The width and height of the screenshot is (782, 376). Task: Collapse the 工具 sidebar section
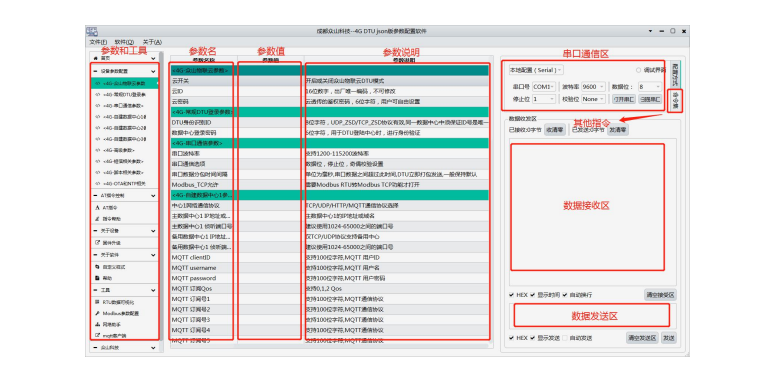[x=153, y=290]
